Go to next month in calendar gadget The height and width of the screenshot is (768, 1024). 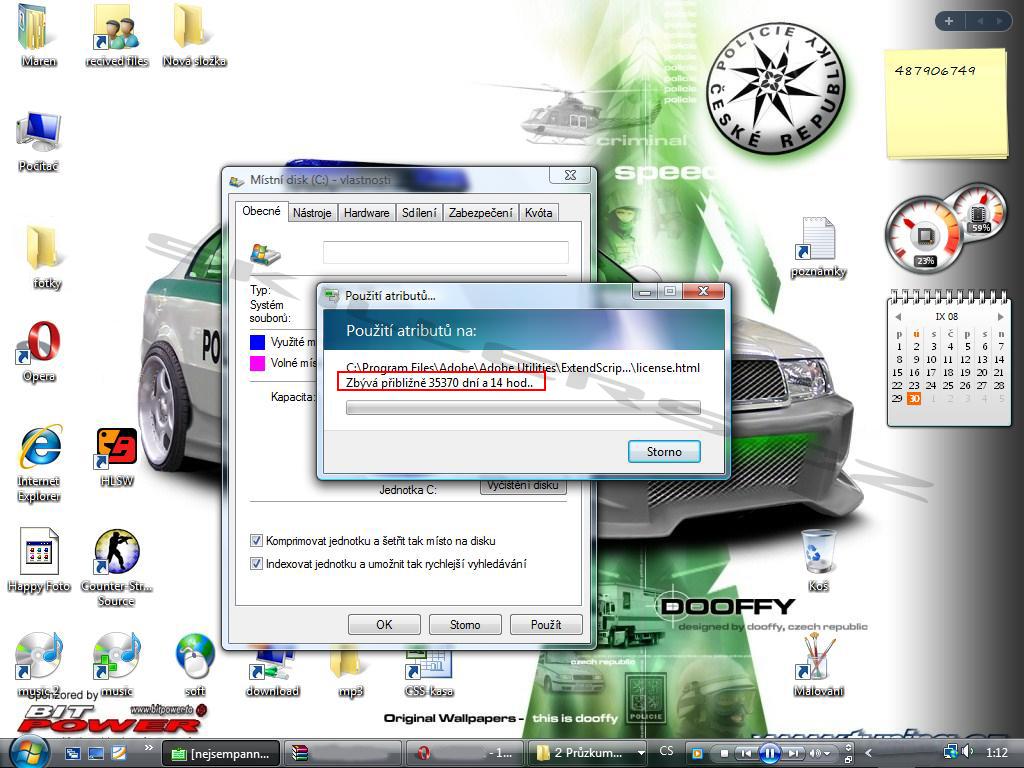[999, 317]
